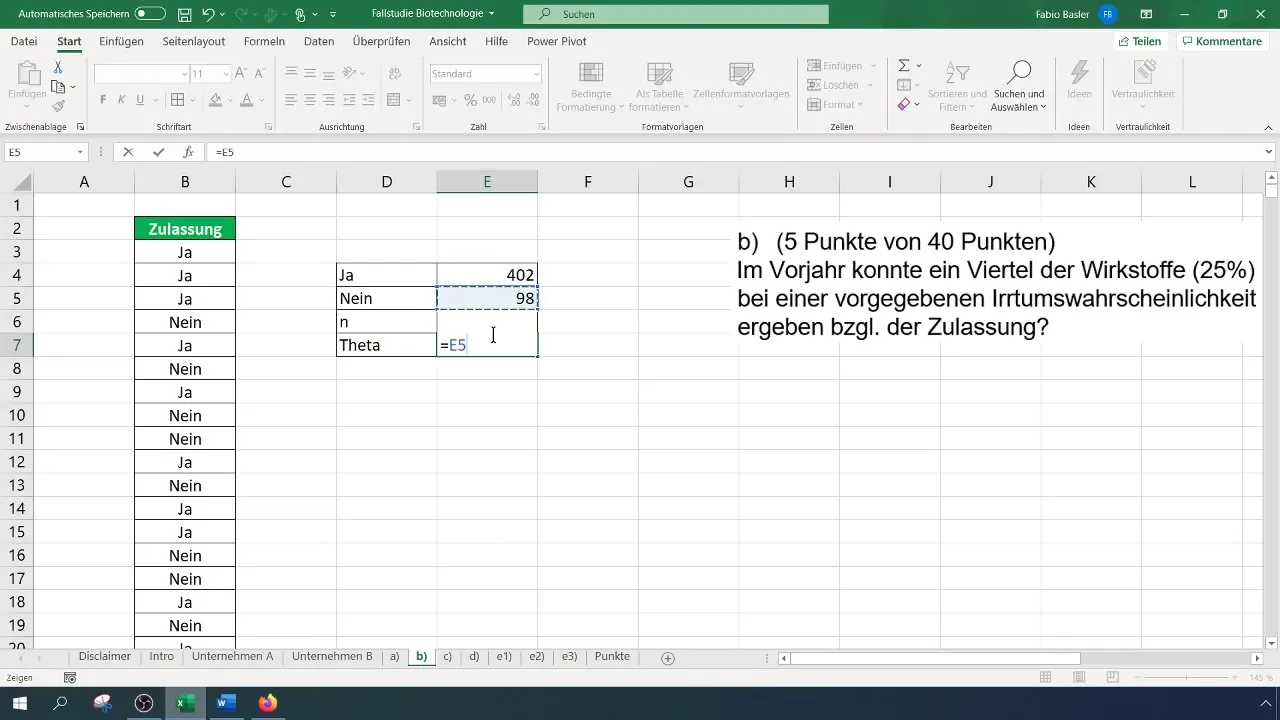Open Sortieren und Filtern menu
The width and height of the screenshot is (1280, 720).
957,87
